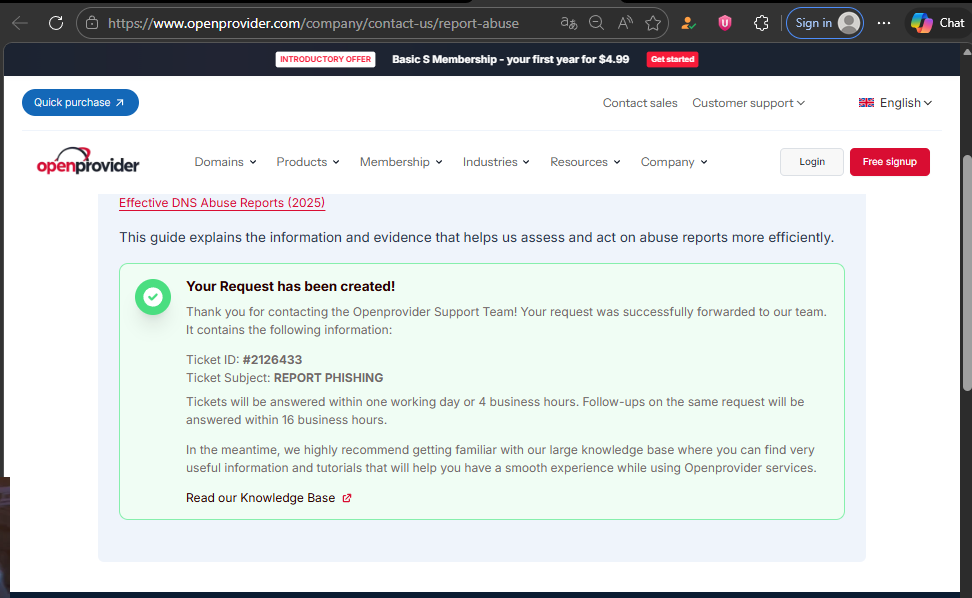
Task: Expand the Company menu
Action: [673, 162]
